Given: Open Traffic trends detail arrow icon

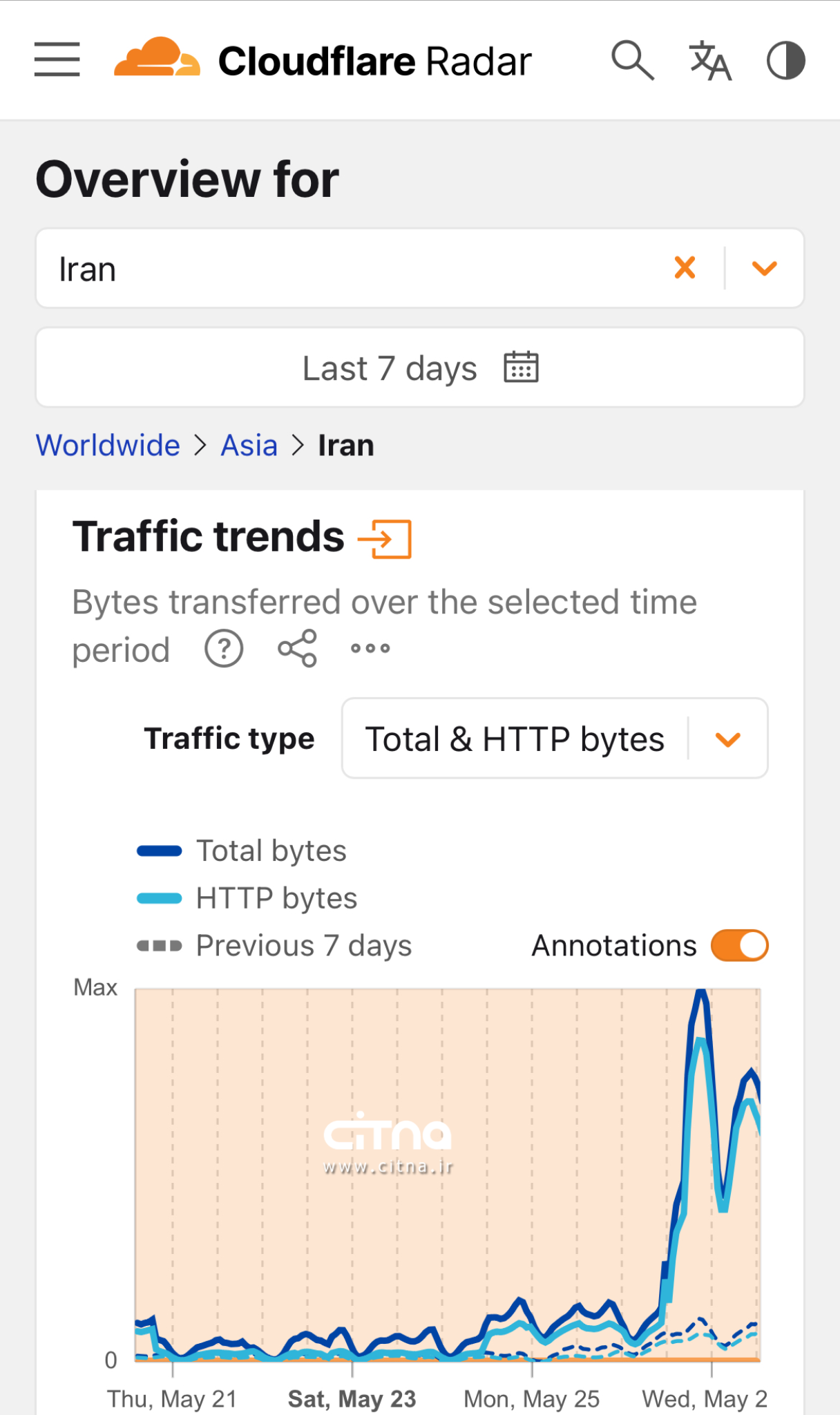Looking at the screenshot, I should coord(385,539).
